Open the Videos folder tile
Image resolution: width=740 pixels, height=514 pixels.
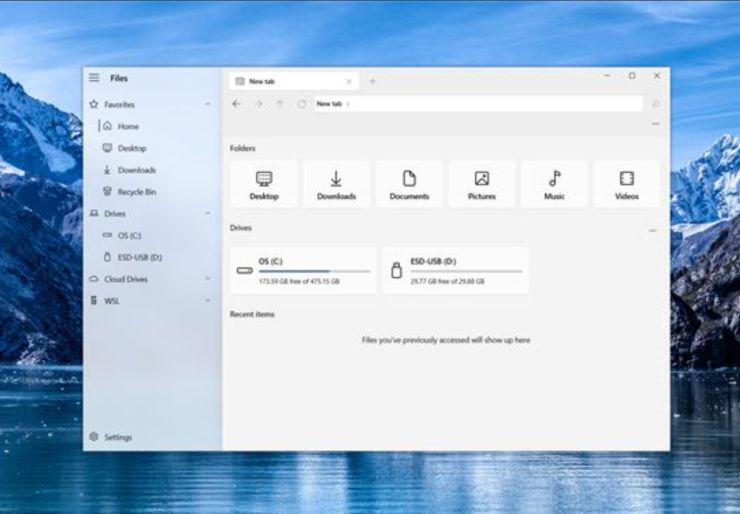627,184
